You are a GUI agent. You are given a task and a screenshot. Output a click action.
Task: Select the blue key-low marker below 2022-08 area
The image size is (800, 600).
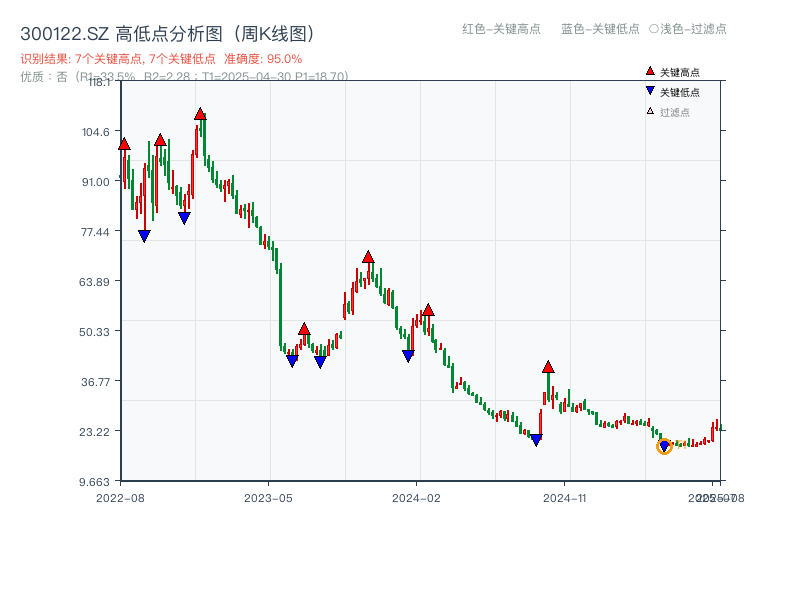point(145,234)
